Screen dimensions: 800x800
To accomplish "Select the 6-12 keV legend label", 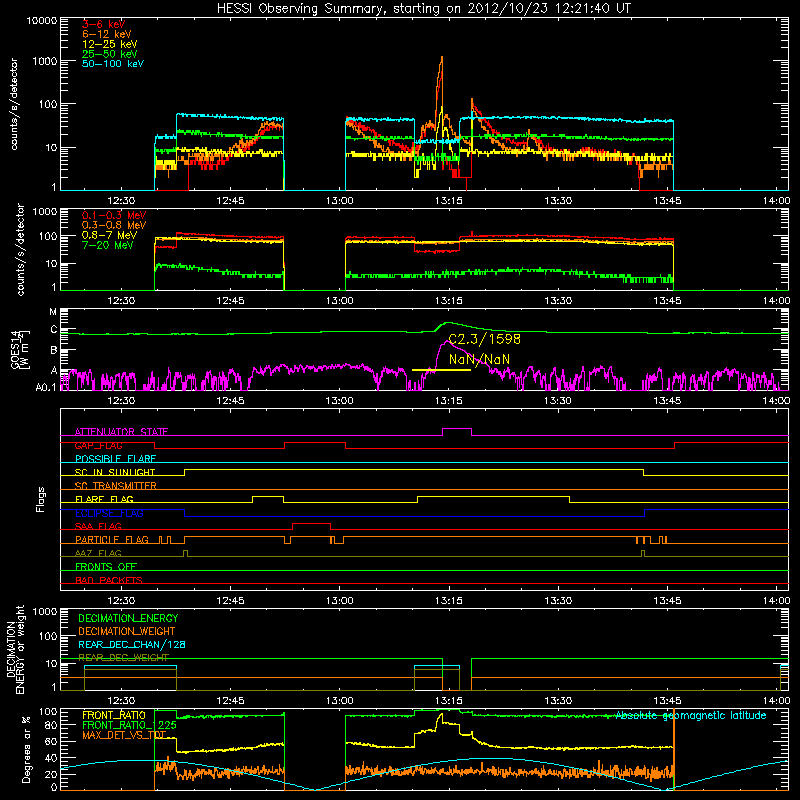I will (x=107, y=34).
